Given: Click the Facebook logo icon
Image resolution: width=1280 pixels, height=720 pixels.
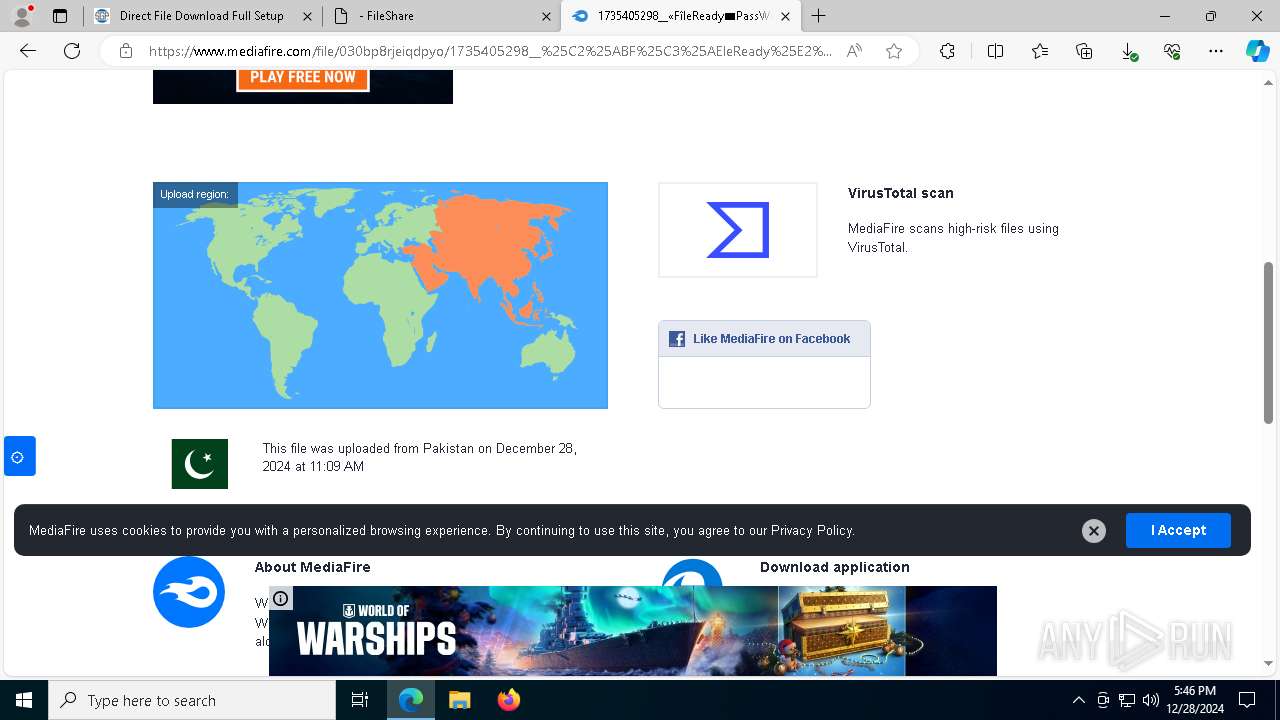Looking at the screenshot, I should 677,339.
